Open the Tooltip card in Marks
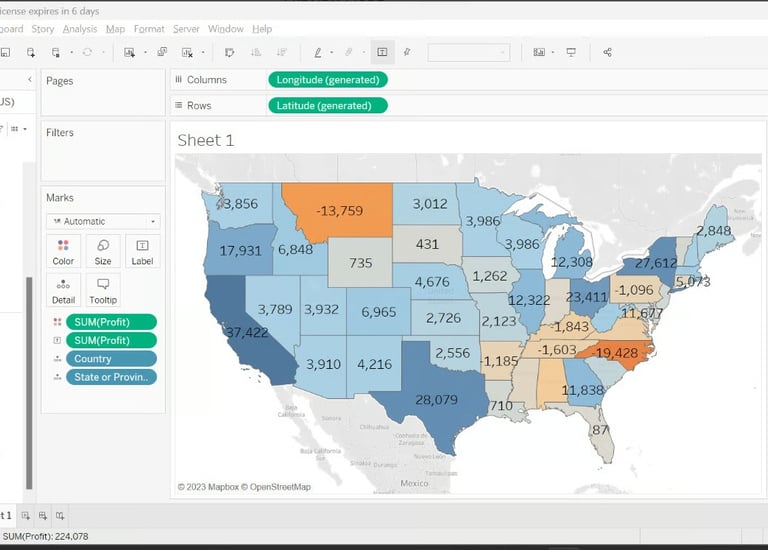768x550 pixels. point(103,290)
